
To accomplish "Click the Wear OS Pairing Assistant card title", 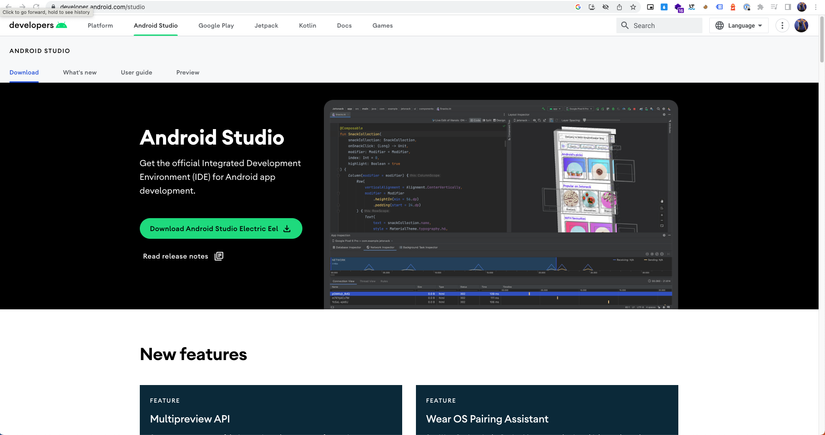I will click(487, 419).
